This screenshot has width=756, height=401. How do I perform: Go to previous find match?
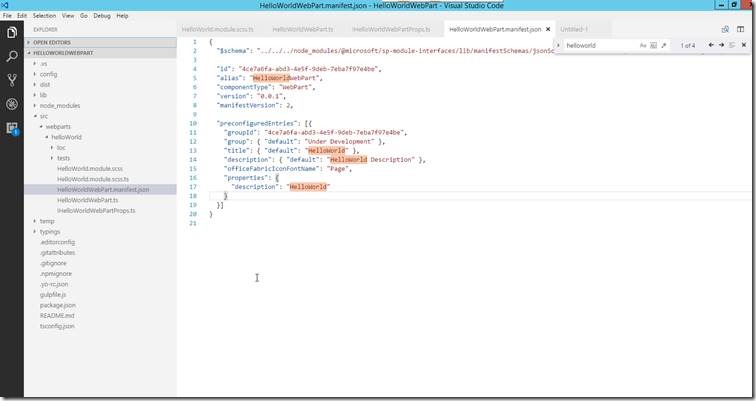(711, 45)
